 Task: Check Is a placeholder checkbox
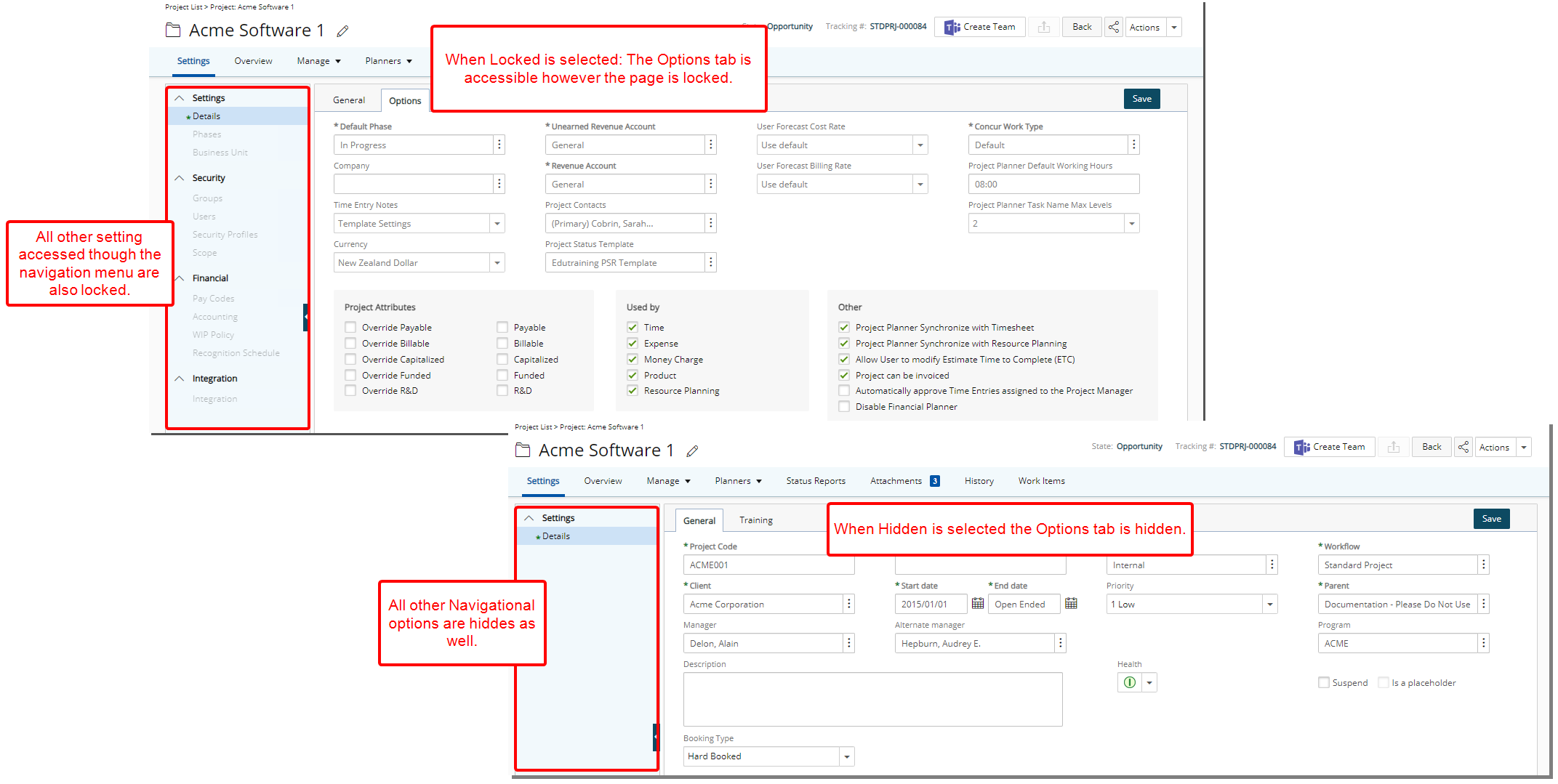(1384, 682)
